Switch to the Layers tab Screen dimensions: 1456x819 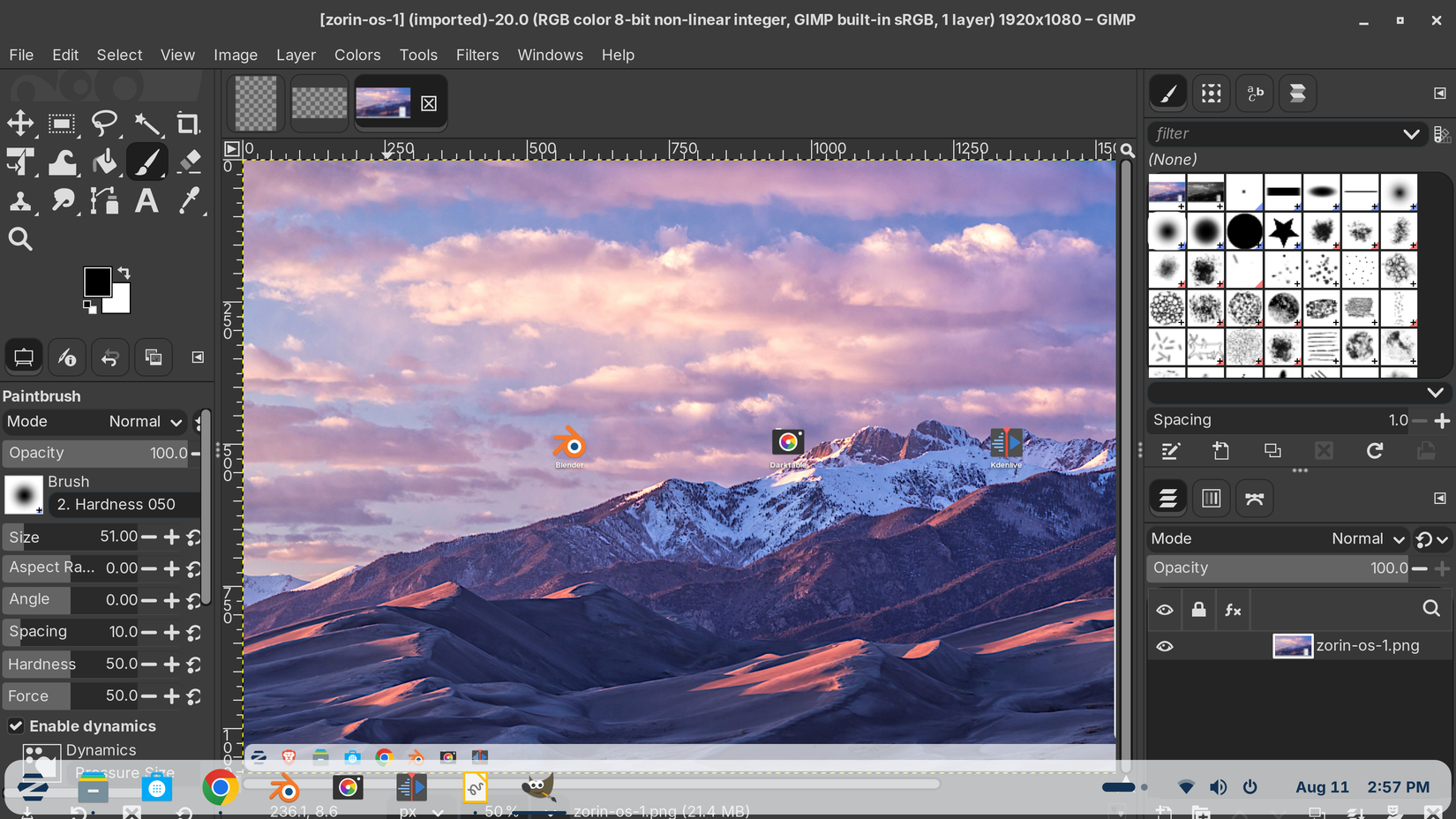tap(1168, 499)
